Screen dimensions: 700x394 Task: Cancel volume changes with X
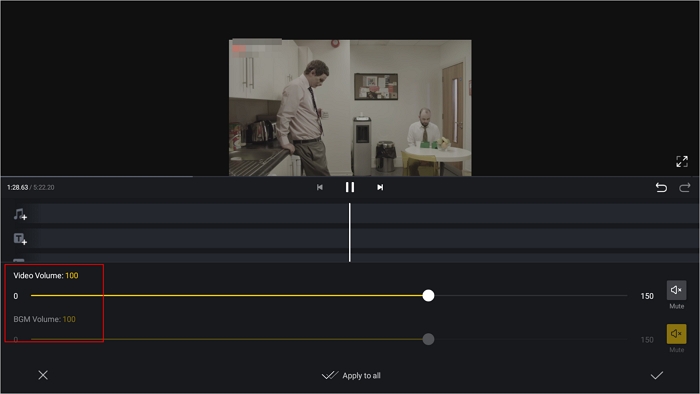(43, 375)
